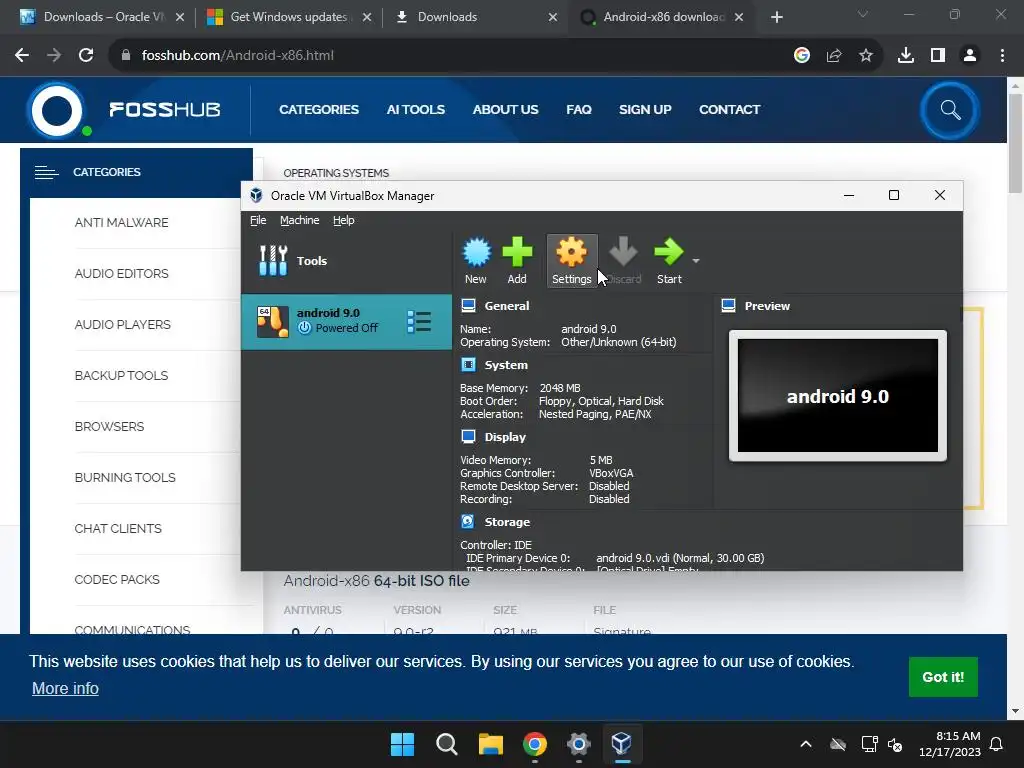Click the Tools icon in VirtualBox sidebar
1024x768 pixels.
(273, 261)
